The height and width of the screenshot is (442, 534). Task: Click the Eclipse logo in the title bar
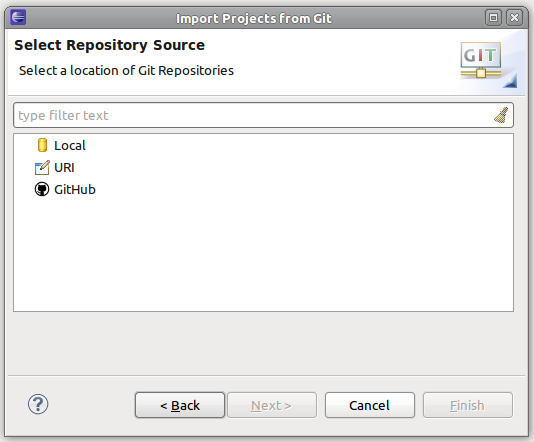[x=18, y=17]
